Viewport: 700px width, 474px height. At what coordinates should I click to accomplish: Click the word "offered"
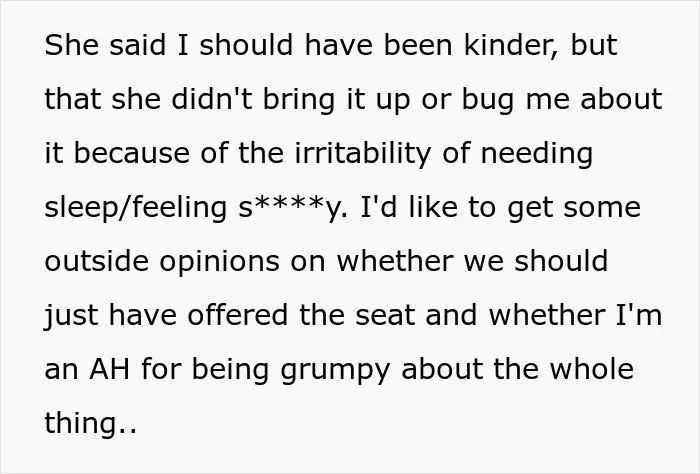click(238, 315)
